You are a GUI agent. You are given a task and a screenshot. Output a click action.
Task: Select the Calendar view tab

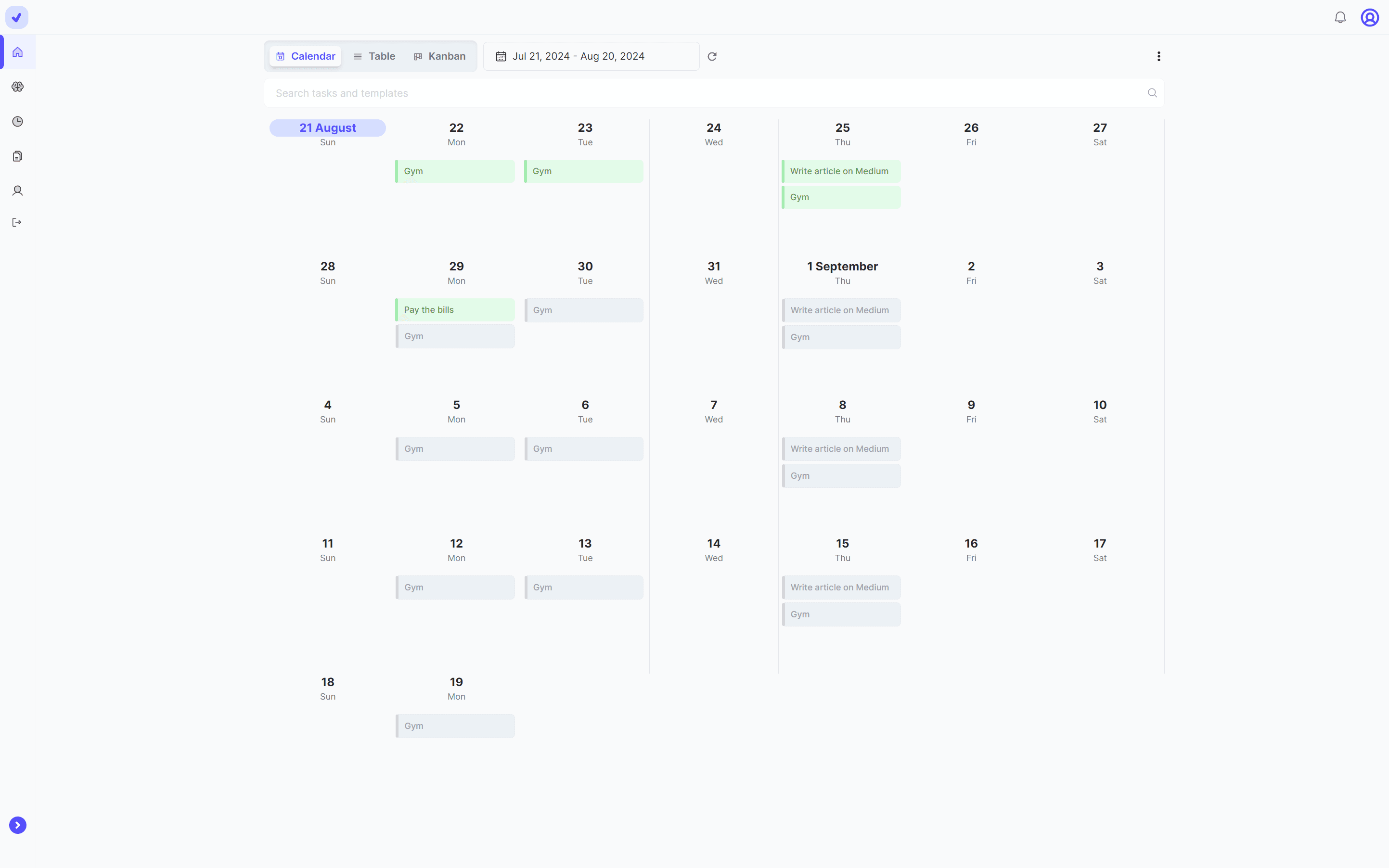click(x=306, y=56)
